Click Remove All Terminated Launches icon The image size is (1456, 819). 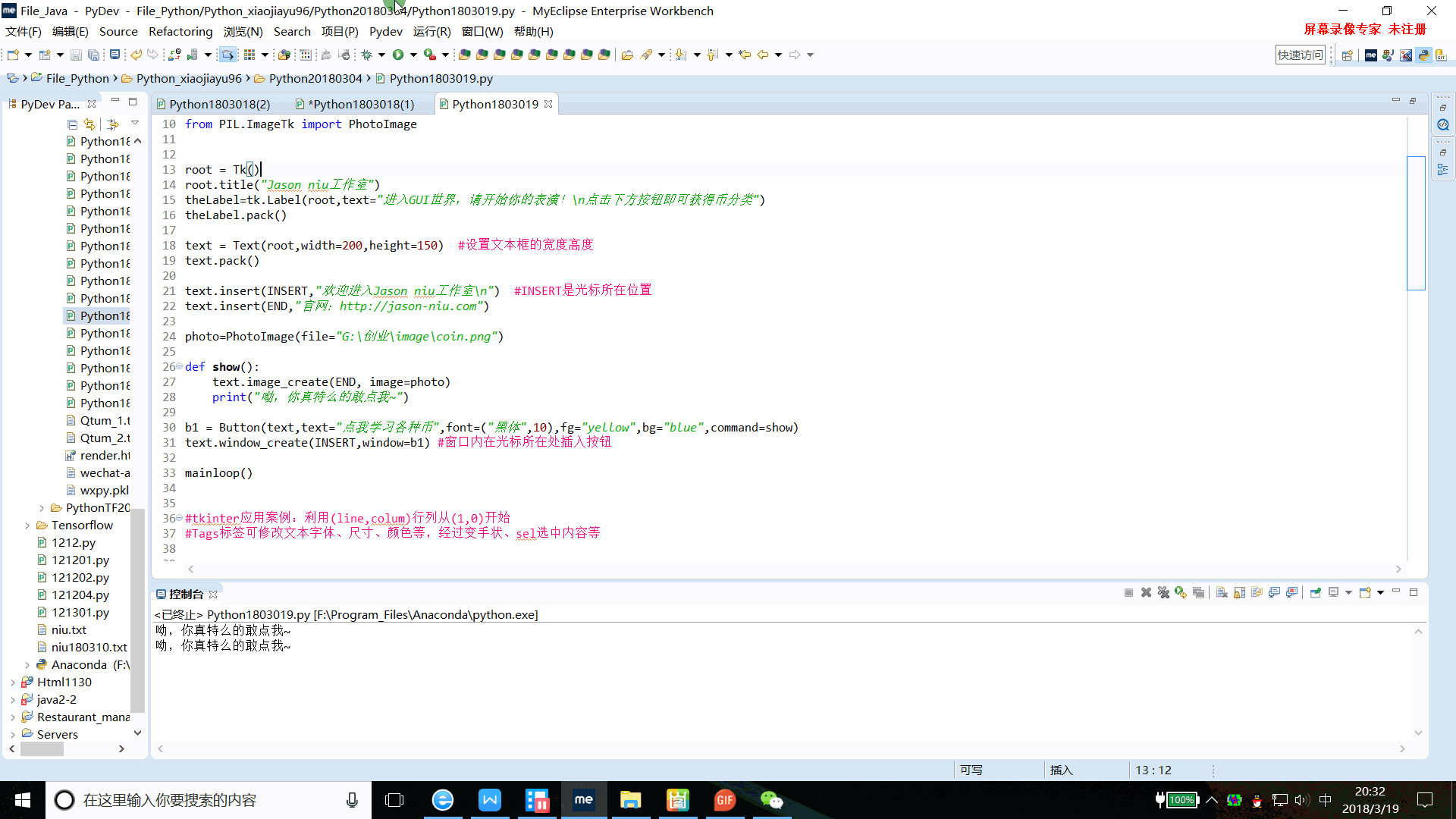click(1163, 593)
